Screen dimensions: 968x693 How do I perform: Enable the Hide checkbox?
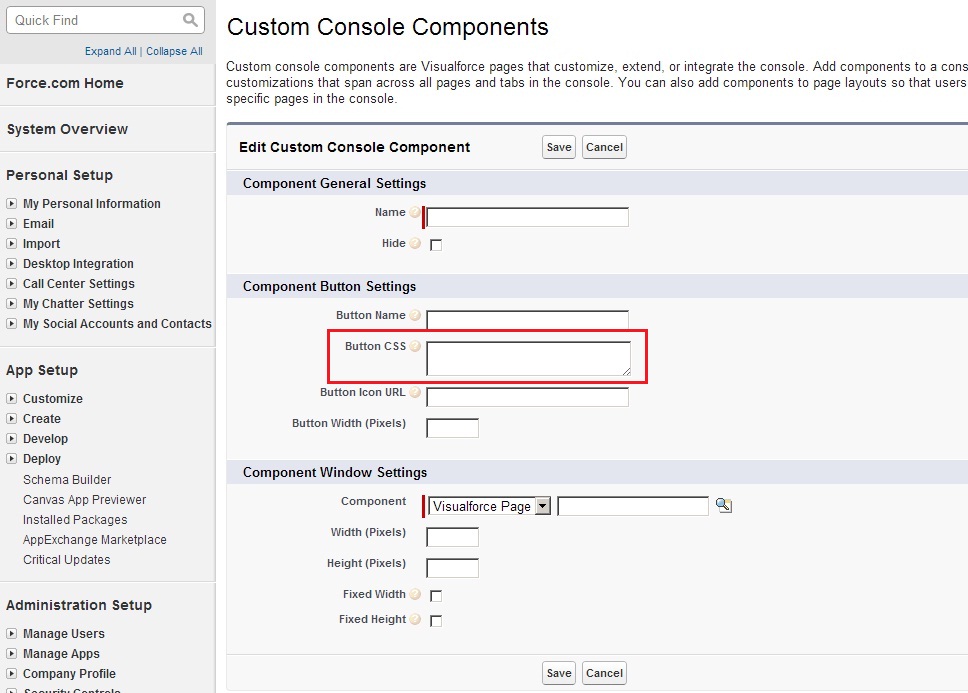pyautogui.click(x=436, y=245)
